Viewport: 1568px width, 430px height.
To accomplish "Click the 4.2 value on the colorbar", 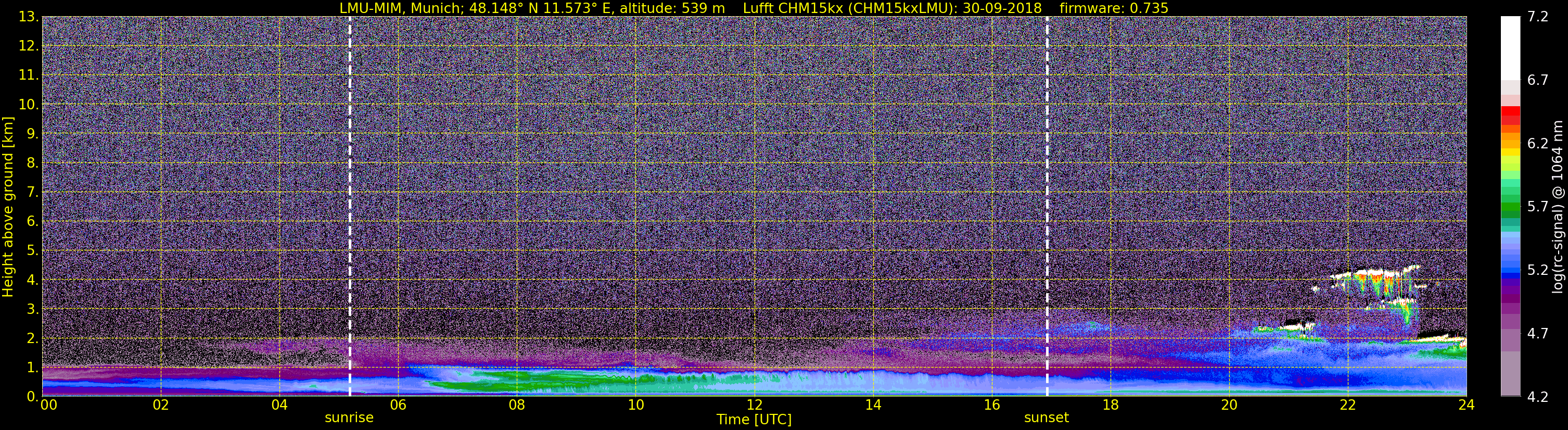I will tap(1538, 397).
